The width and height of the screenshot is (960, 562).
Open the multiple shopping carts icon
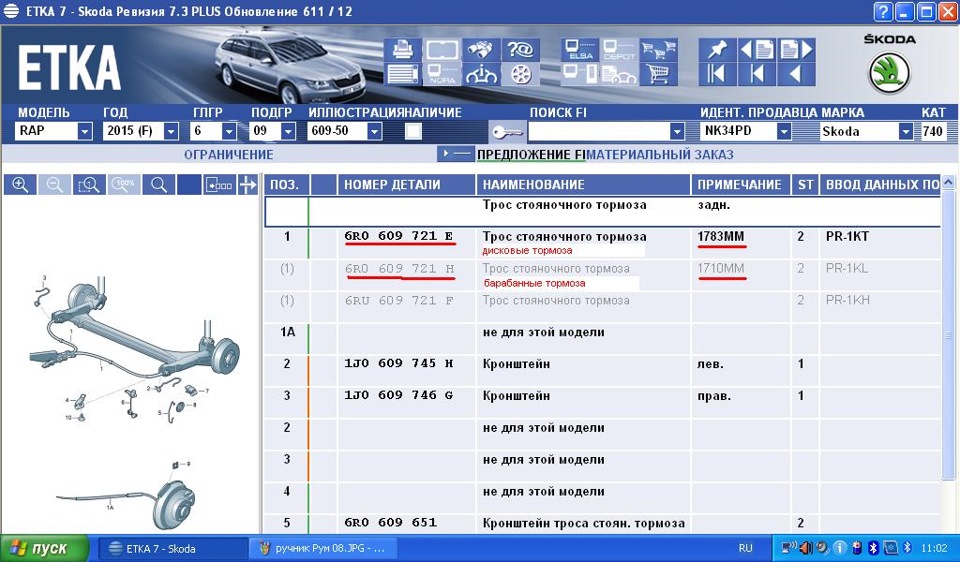(658, 49)
